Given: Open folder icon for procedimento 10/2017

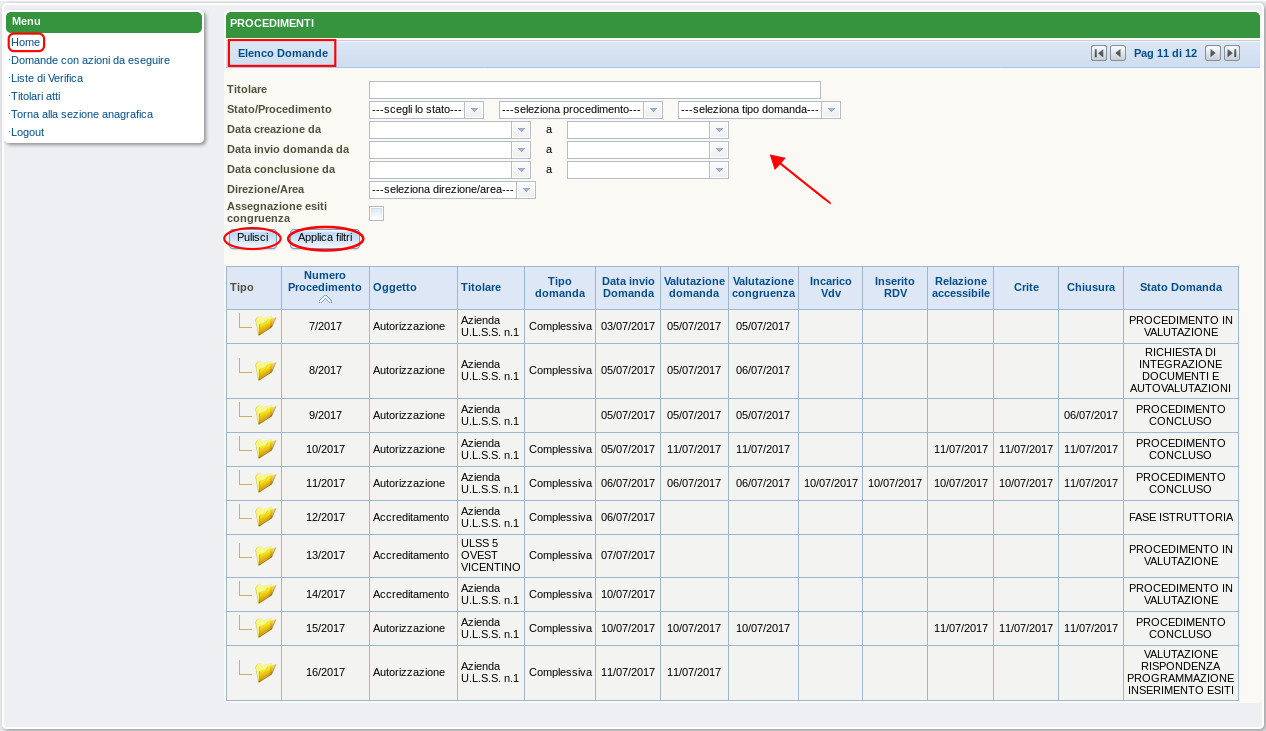Looking at the screenshot, I should coord(265,449).
